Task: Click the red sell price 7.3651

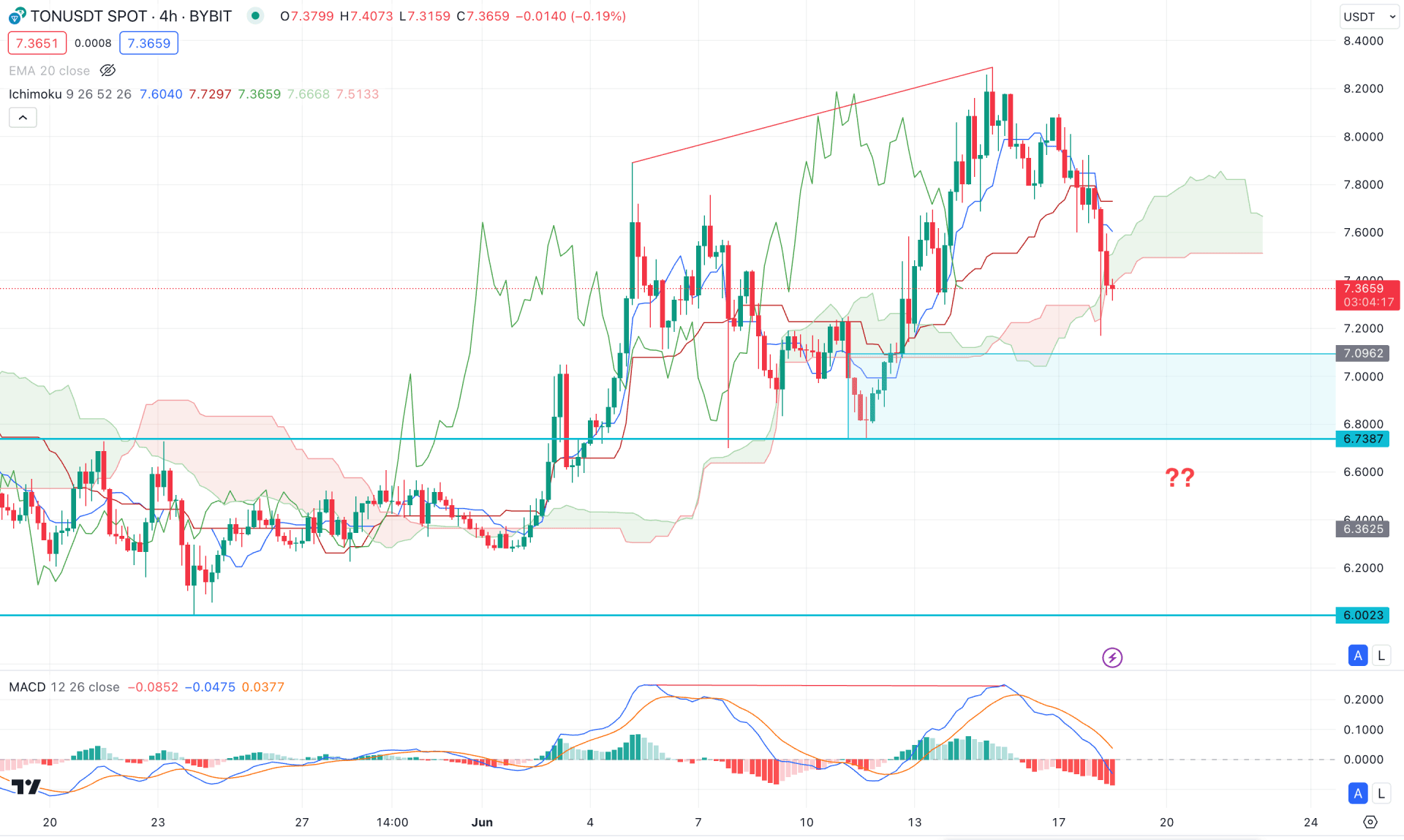Action: pyautogui.click(x=37, y=43)
